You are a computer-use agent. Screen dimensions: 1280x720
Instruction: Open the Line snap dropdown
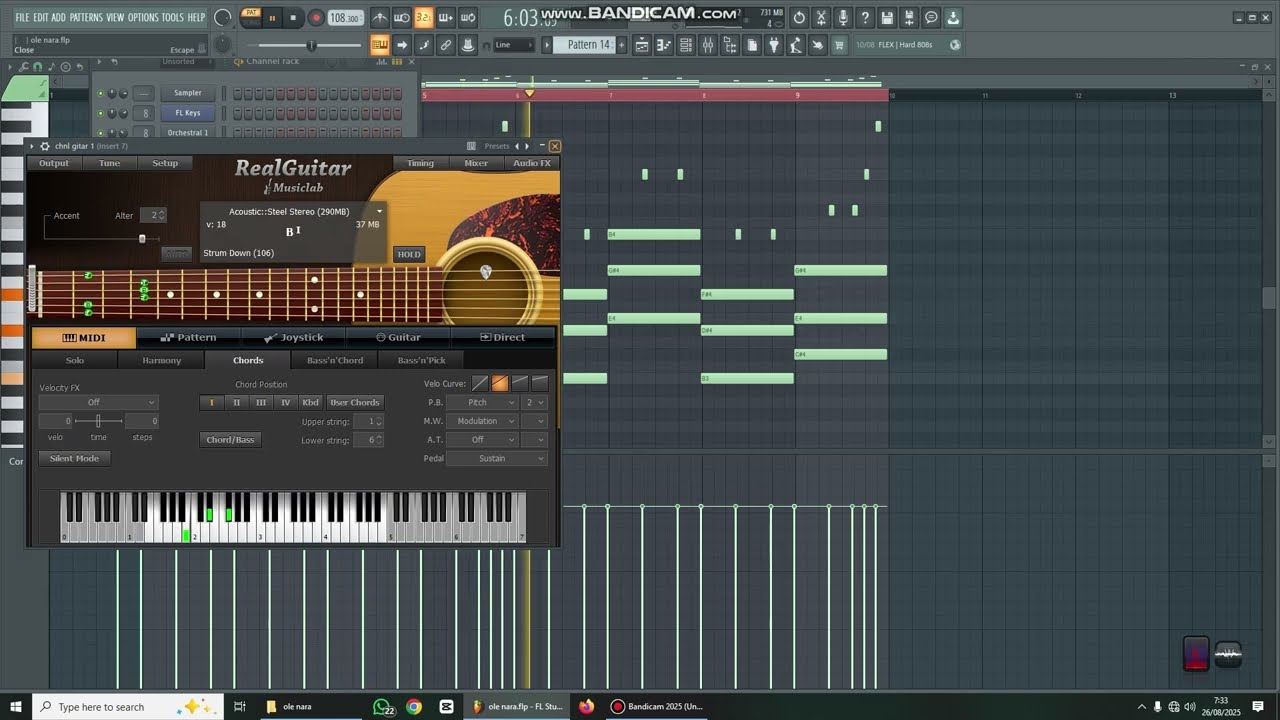(514, 45)
